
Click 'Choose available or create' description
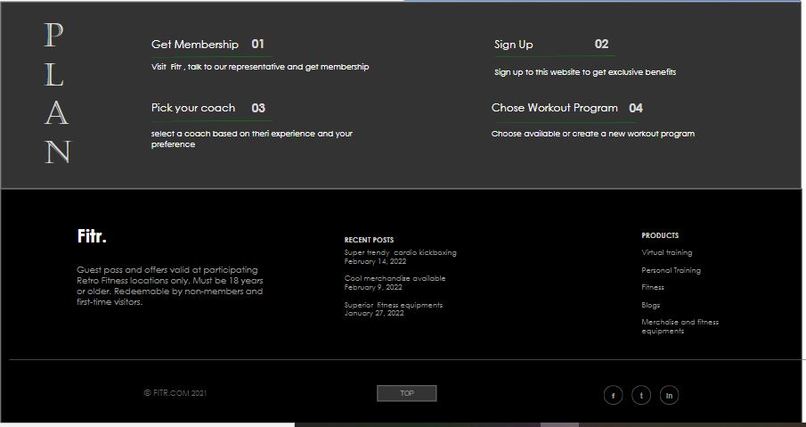pyautogui.click(x=593, y=134)
